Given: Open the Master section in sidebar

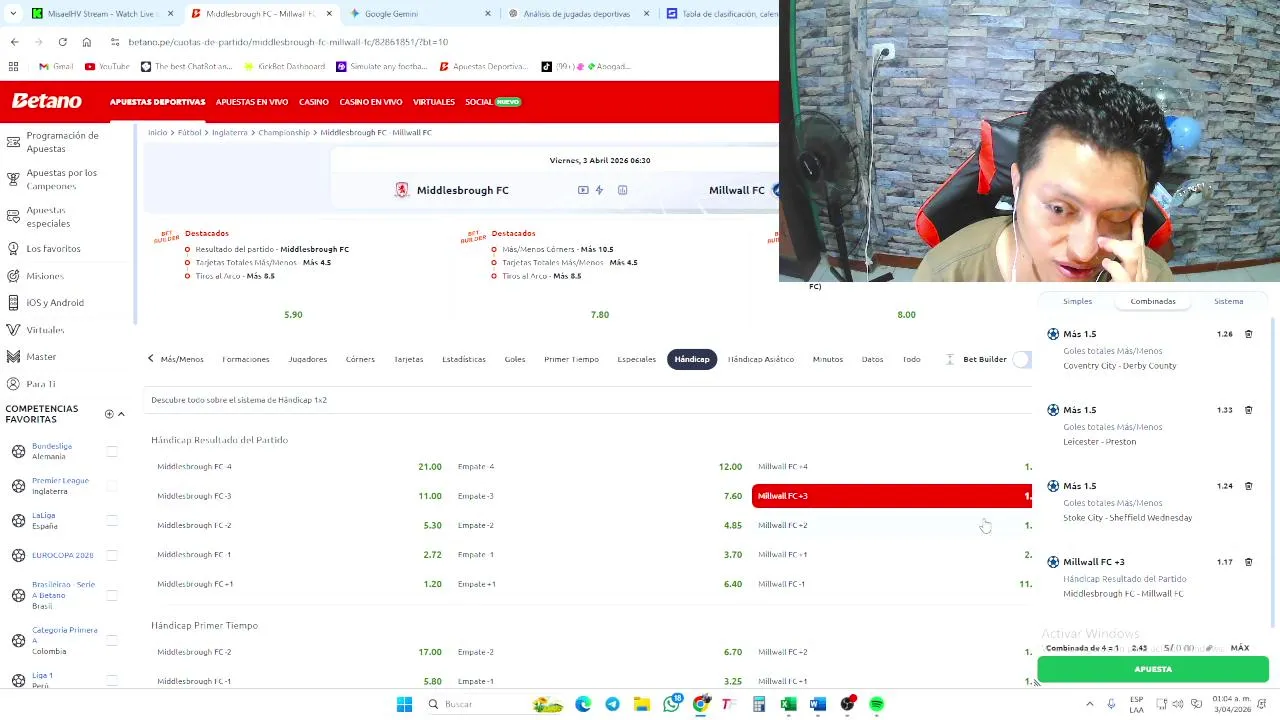Looking at the screenshot, I should click(41, 357).
